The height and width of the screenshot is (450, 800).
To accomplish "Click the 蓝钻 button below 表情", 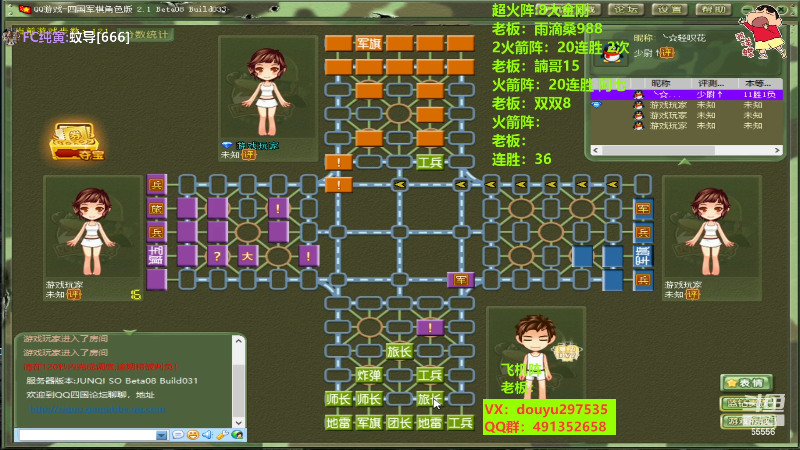I will (x=746, y=403).
